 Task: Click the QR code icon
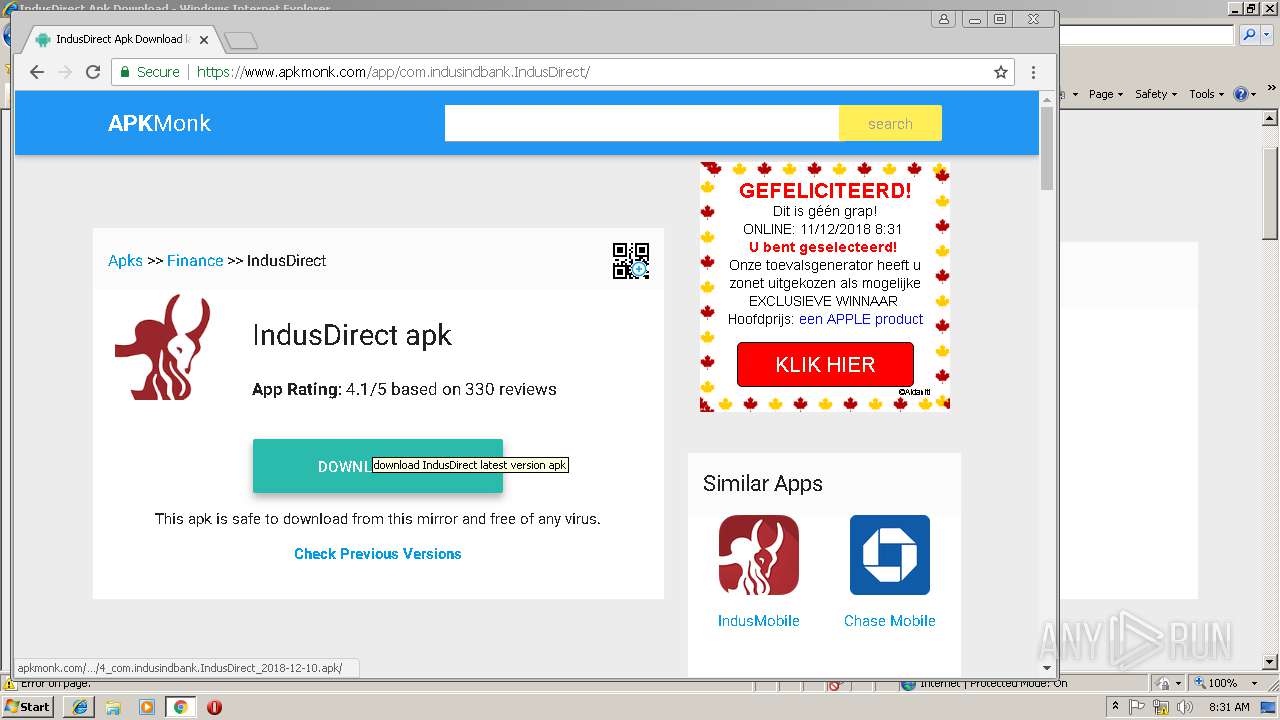coord(631,261)
